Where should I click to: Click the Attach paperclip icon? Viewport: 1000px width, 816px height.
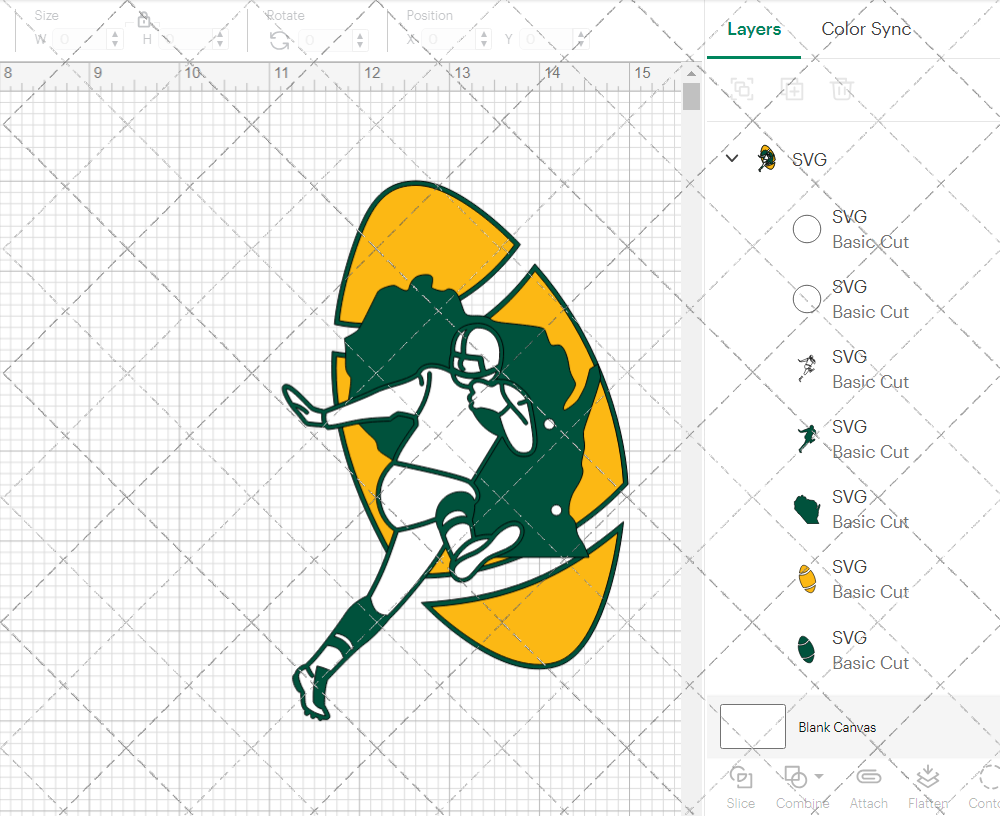tap(869, 776)
